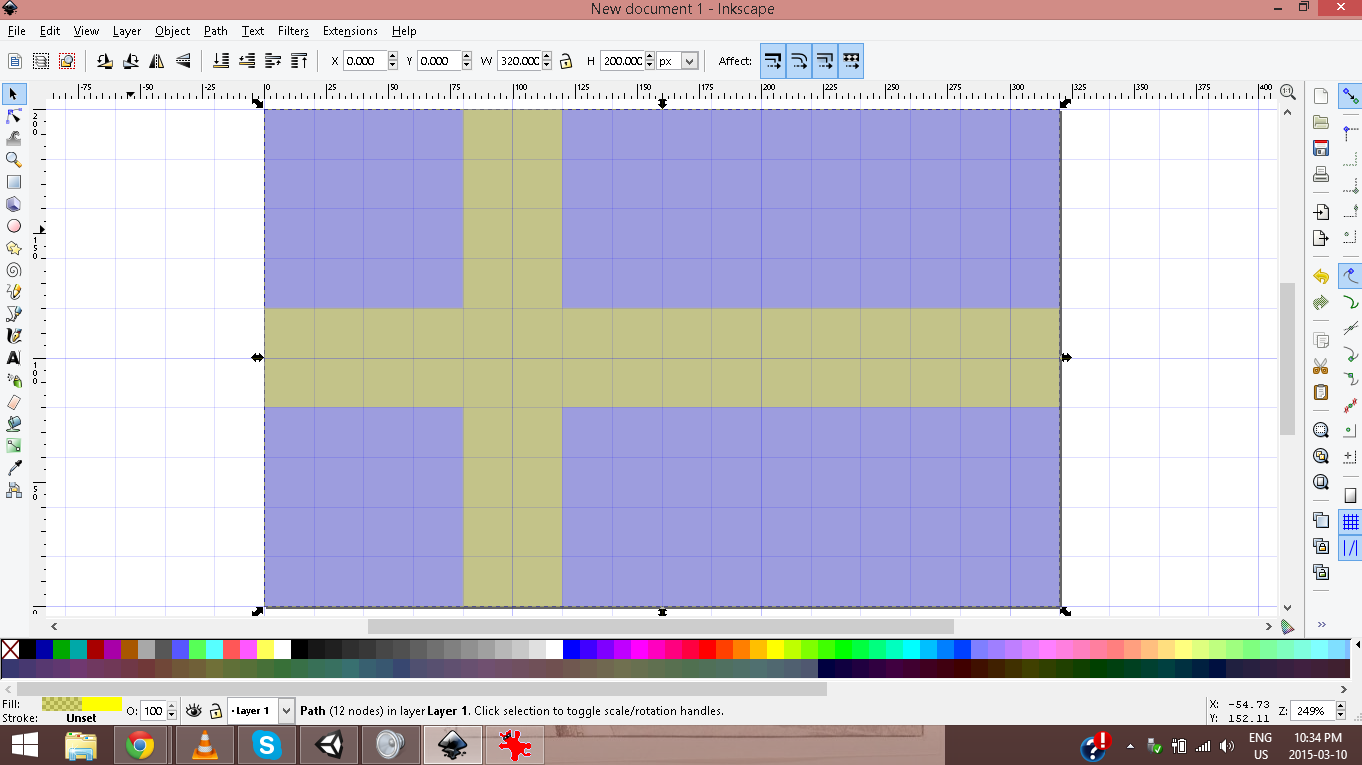Activate the Text tool
Viewport: 1362px width, 765px height.
pyautogui.click(x=14, y=357)
